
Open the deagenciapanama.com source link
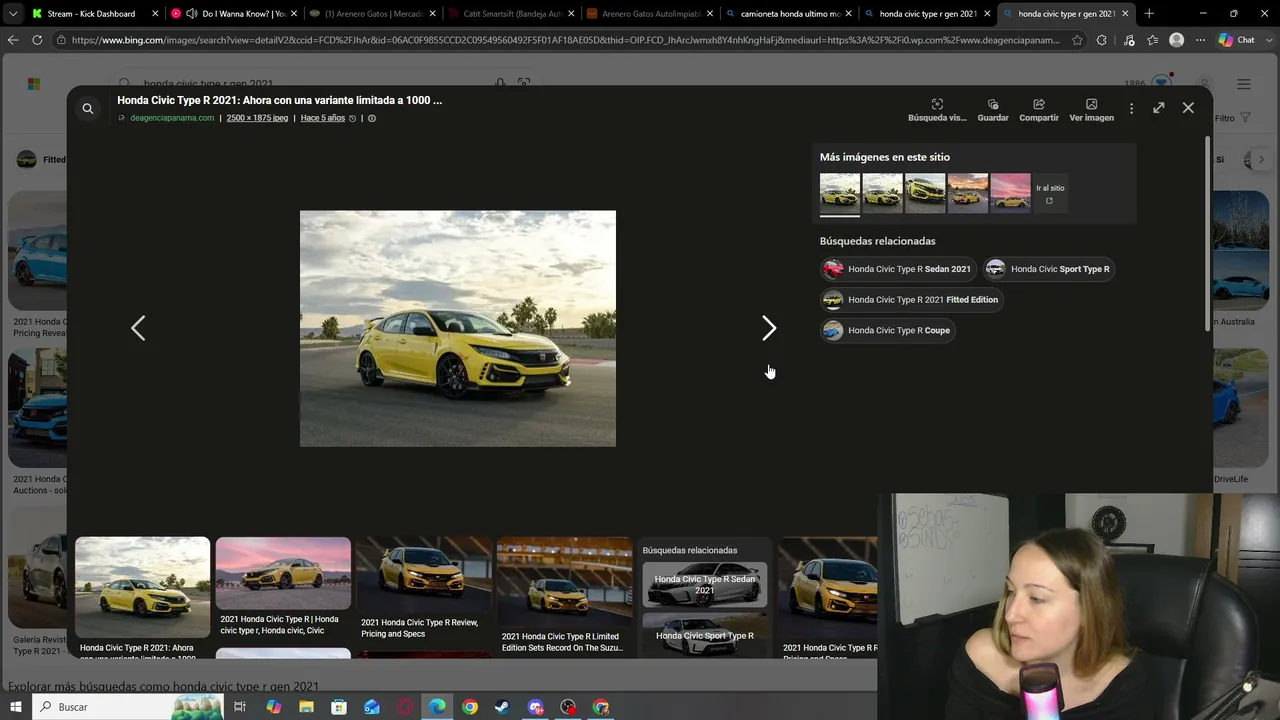[x=172, y=118]
